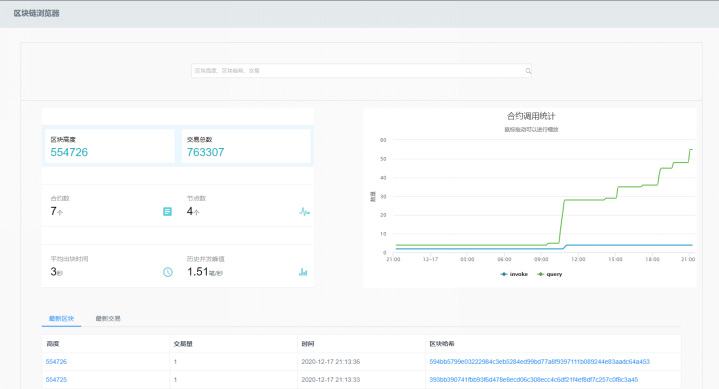Click the 1.51 peak concurrency value
The width and height of the screenshot is (719, 389).
198,272
